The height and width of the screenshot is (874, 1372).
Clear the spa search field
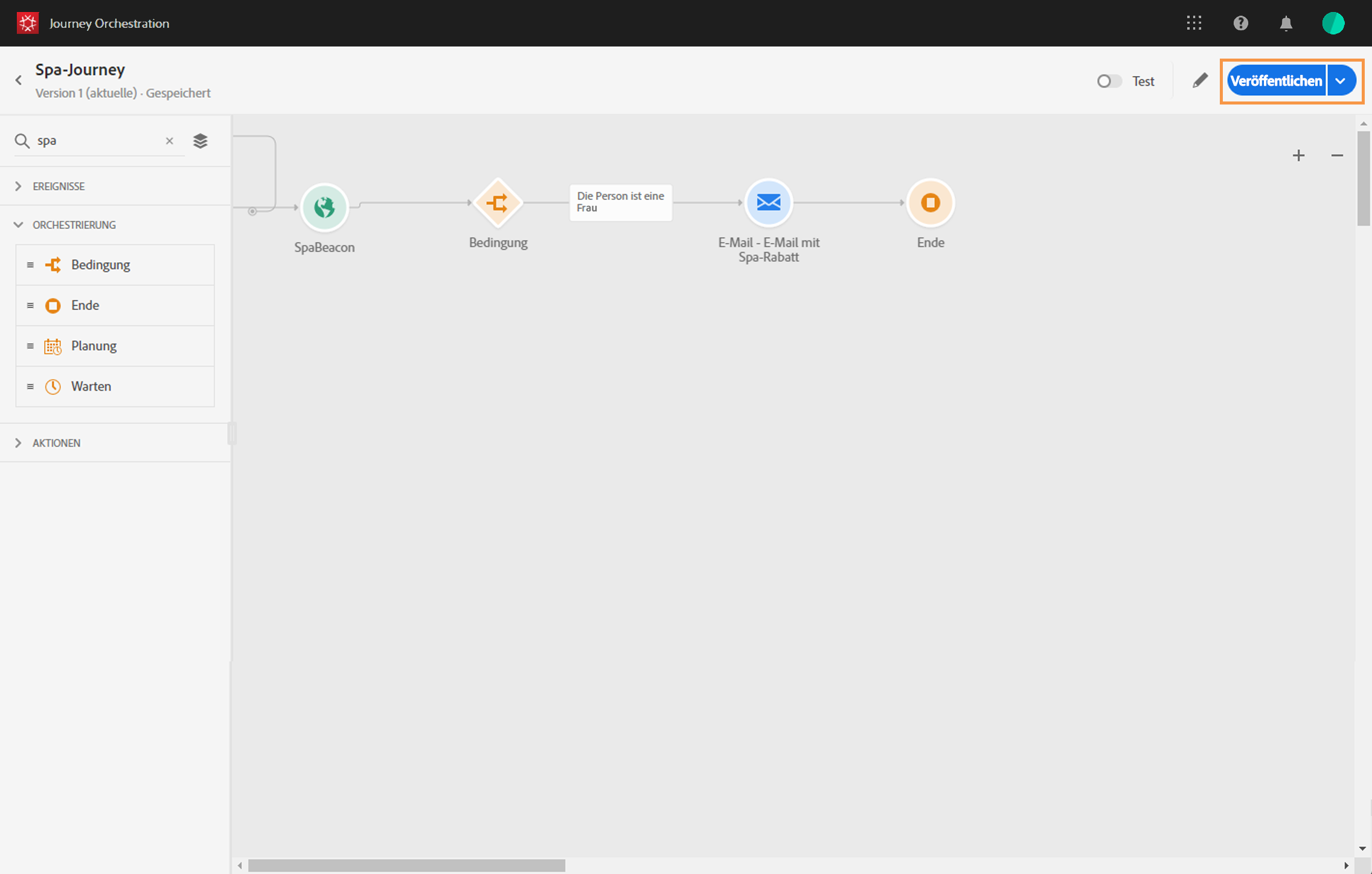click(x=170, y=141)
